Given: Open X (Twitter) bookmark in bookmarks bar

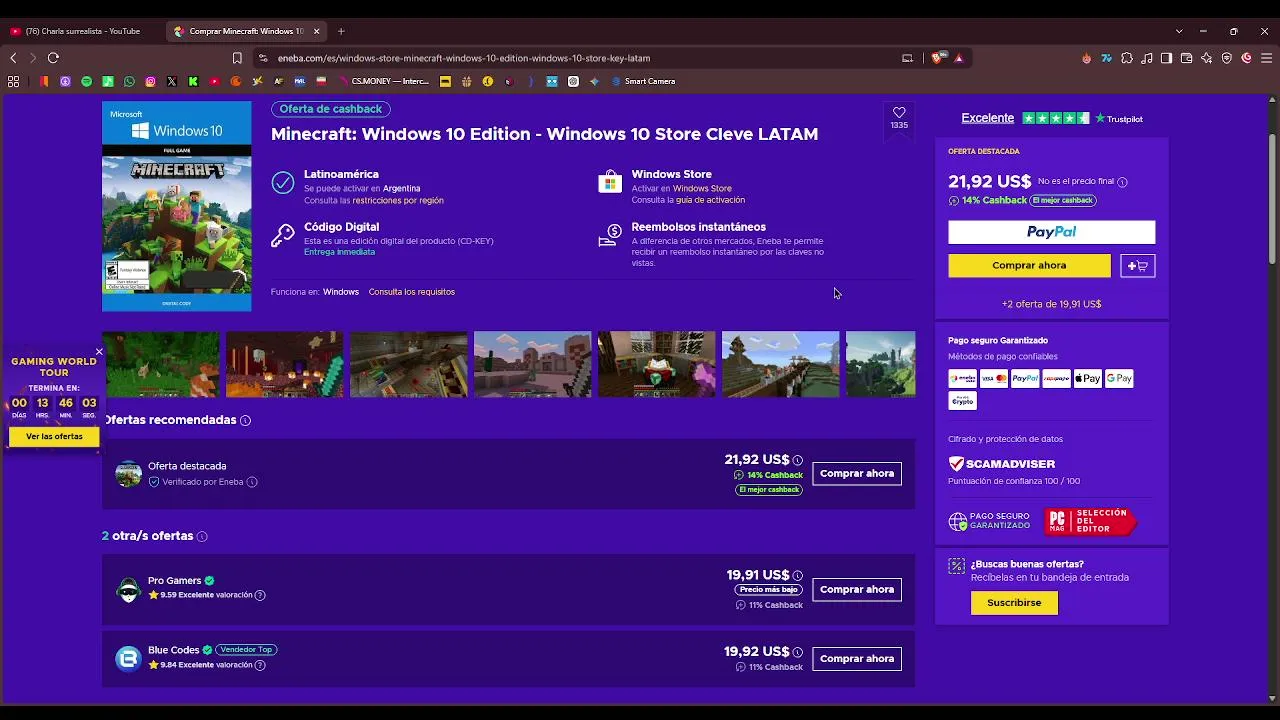Looking at the screenshot, I should click(x=172, y=81).
